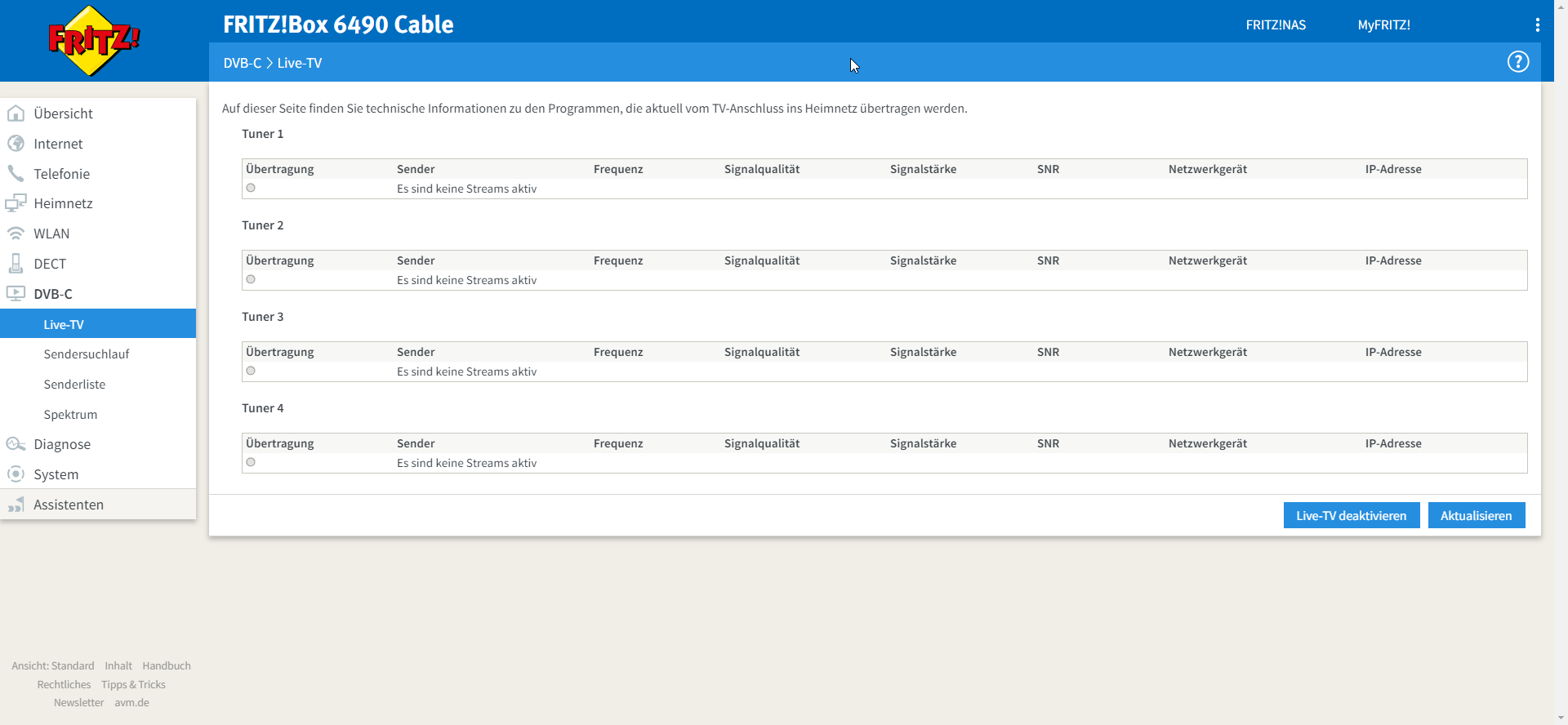Click Live-TV in the breadcrumb

click(x=300, y=63)
